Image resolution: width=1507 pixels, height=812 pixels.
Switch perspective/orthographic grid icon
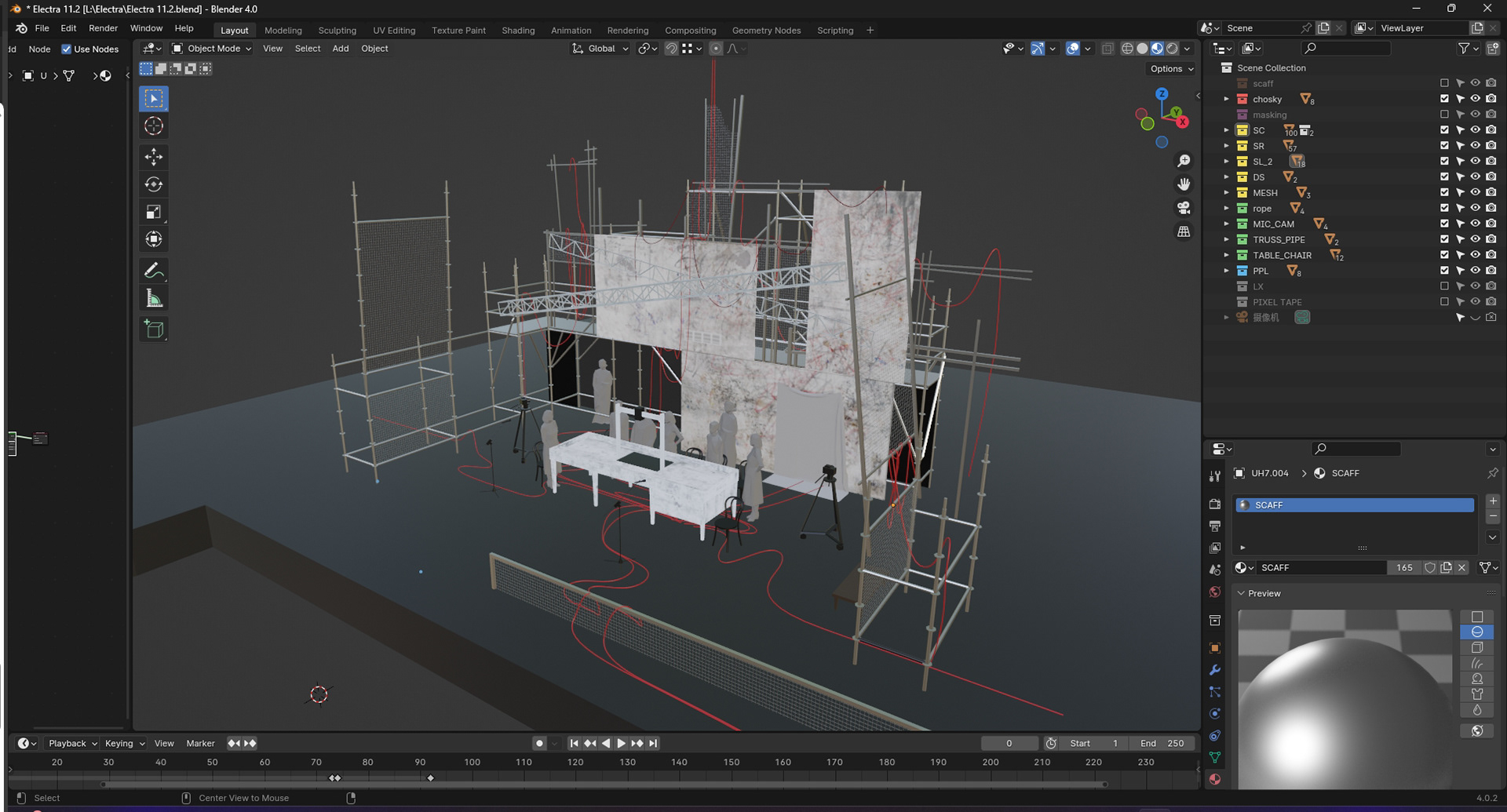1184,231
